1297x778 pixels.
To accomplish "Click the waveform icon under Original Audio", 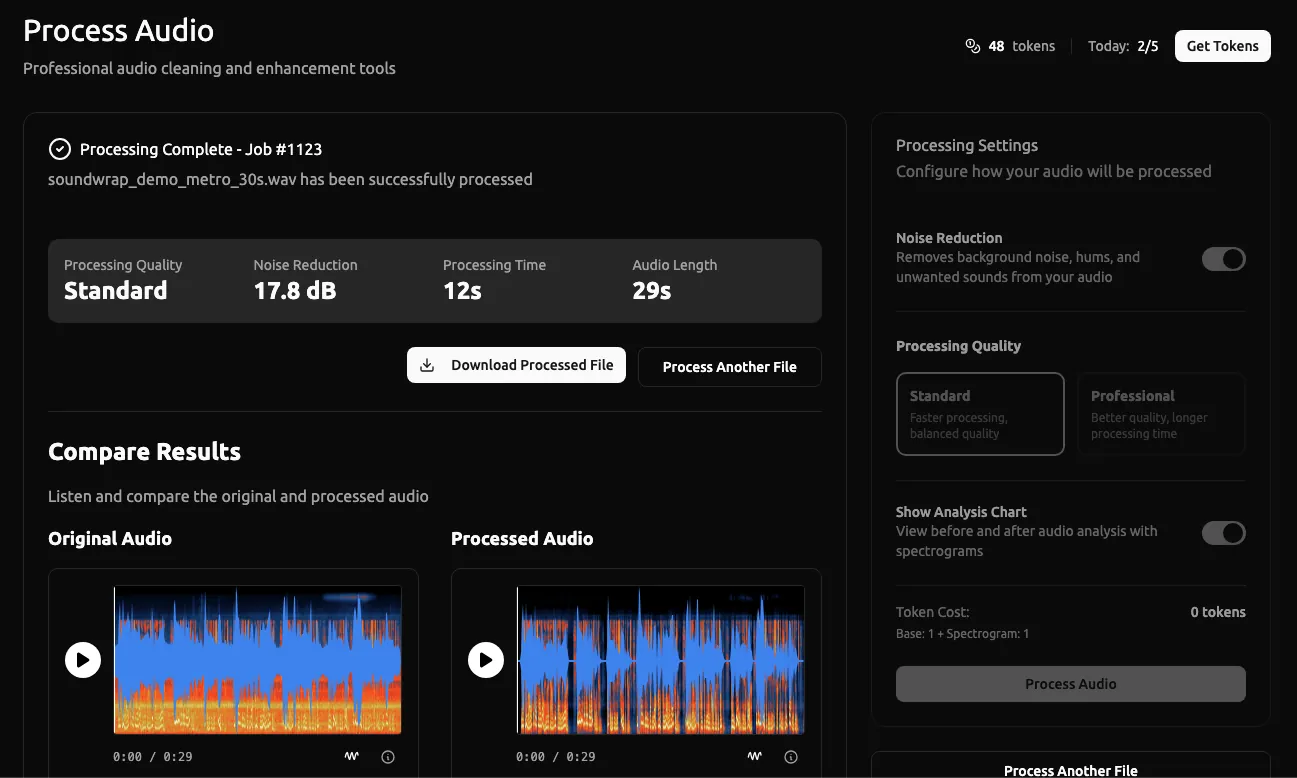I will pyautogui.click(x=352, y=756).
